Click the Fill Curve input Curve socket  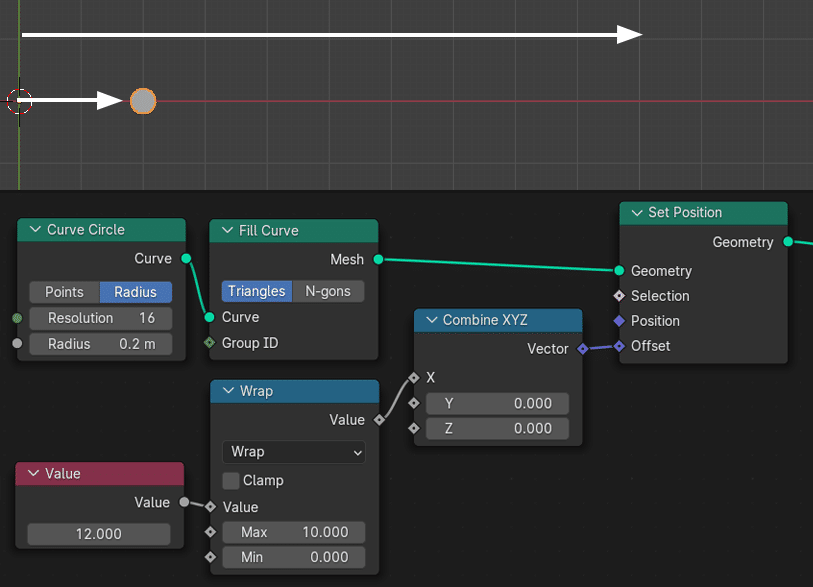pyautogui.click(x=209, y=317)
